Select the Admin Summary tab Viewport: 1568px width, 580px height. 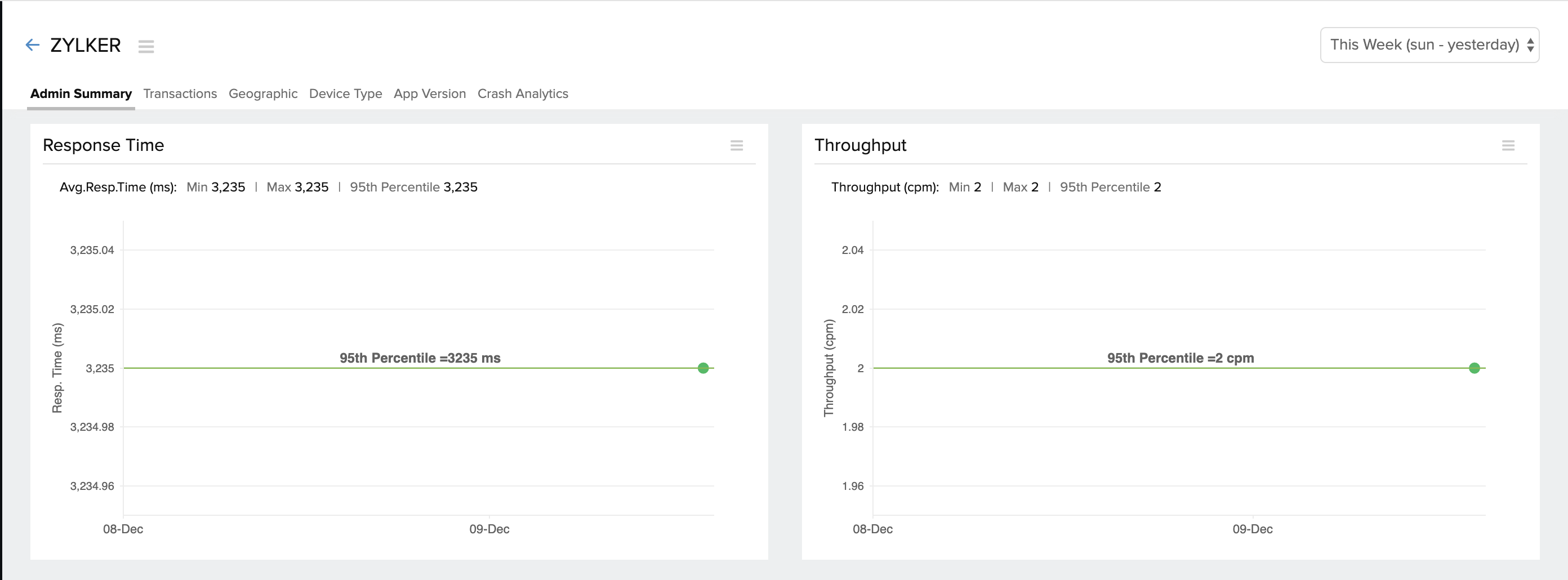[x=81, y=93]
